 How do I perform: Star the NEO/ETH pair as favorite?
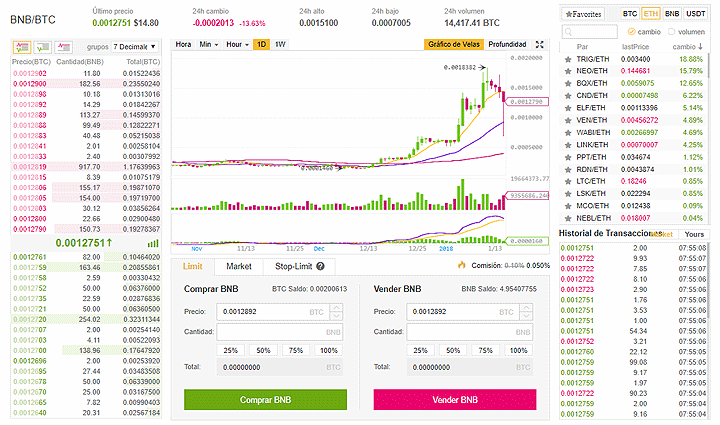click(568, 71)
